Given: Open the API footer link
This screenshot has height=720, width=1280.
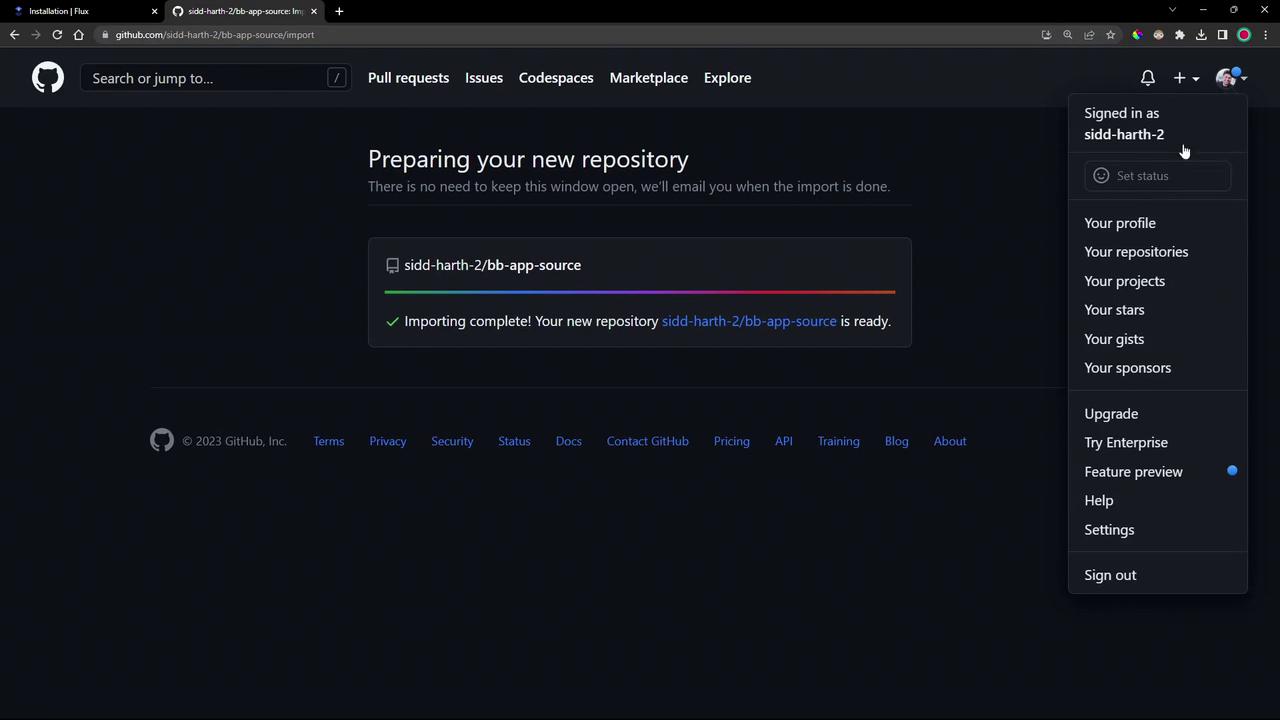Looking at the screenshot, I should tap(783, 441).
